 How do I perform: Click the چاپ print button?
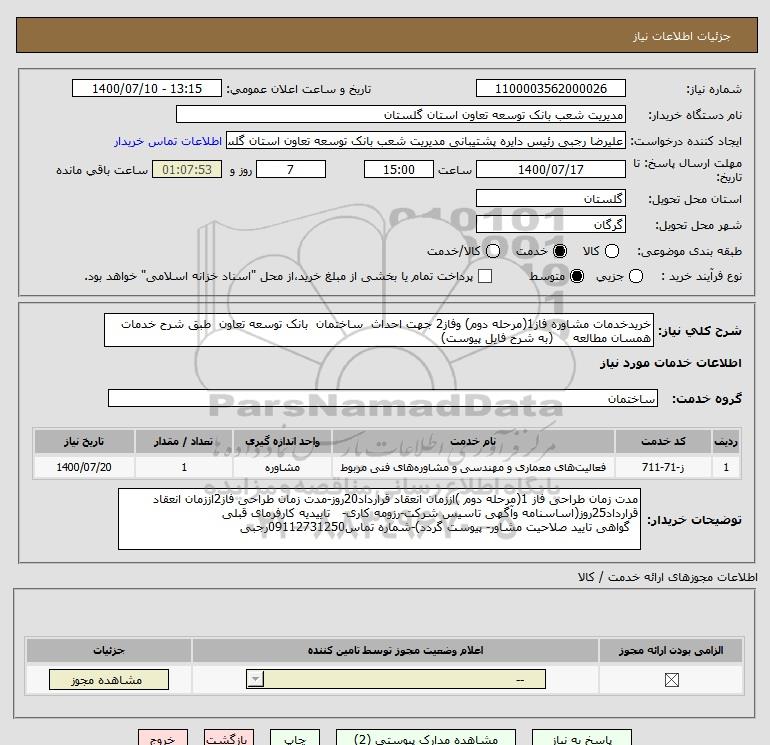(x=295, y=738)
